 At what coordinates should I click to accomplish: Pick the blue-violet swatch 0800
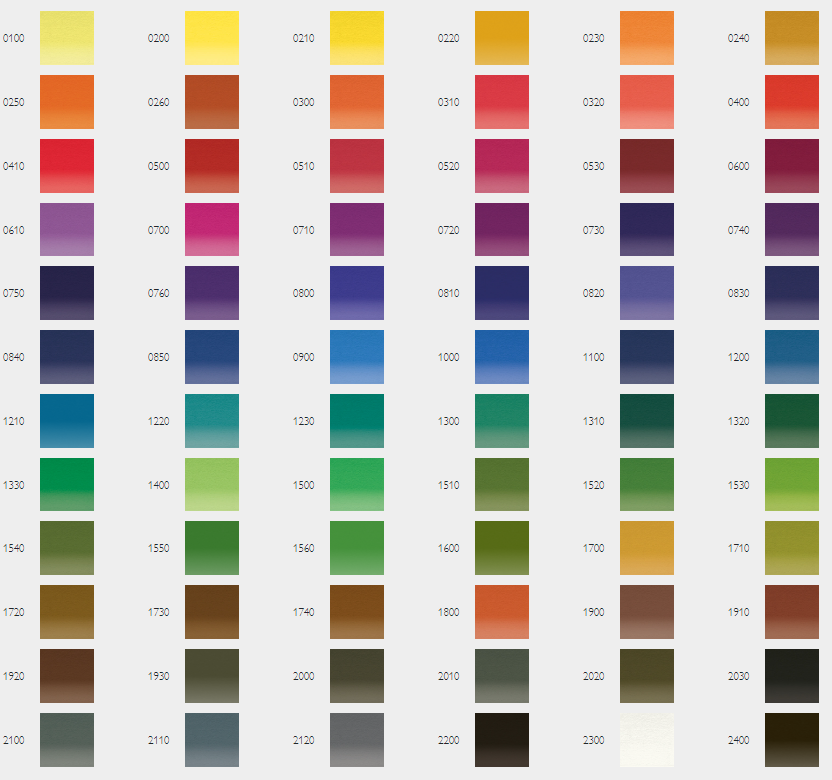pyautogui.click(x=357, y=293)
